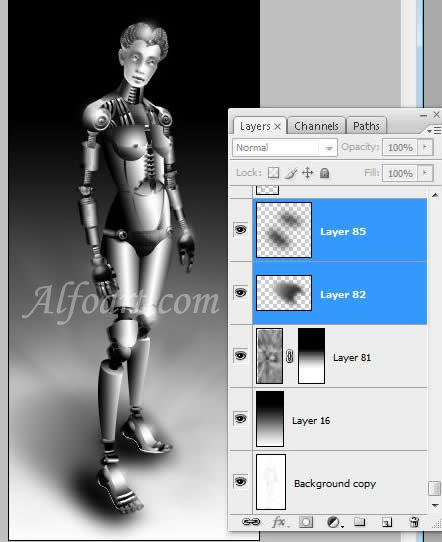
Task: Create a new layer
Action: click(x=387, y=522)
